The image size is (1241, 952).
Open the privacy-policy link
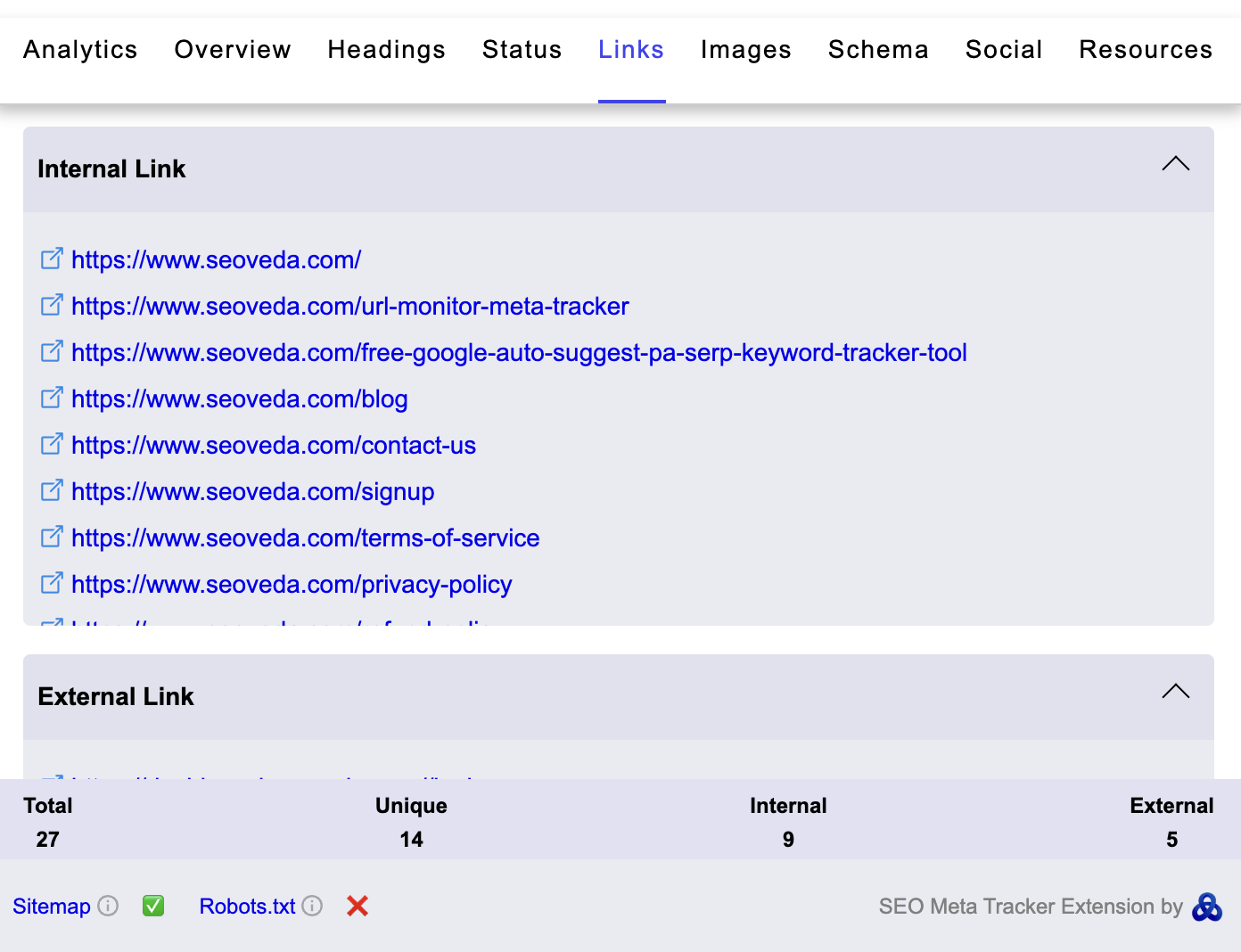(292, 585)
